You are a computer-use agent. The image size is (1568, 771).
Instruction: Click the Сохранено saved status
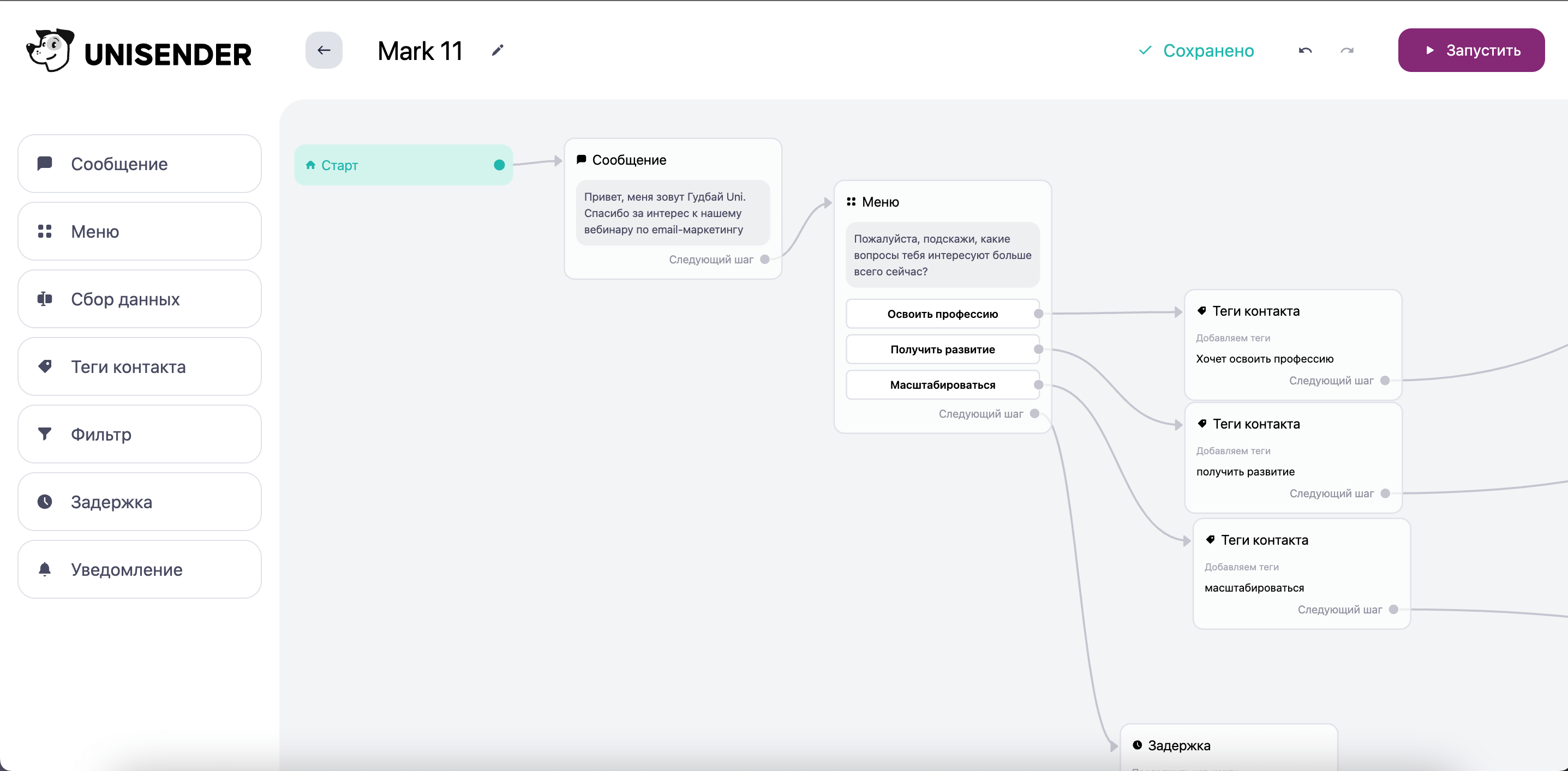1196,51
